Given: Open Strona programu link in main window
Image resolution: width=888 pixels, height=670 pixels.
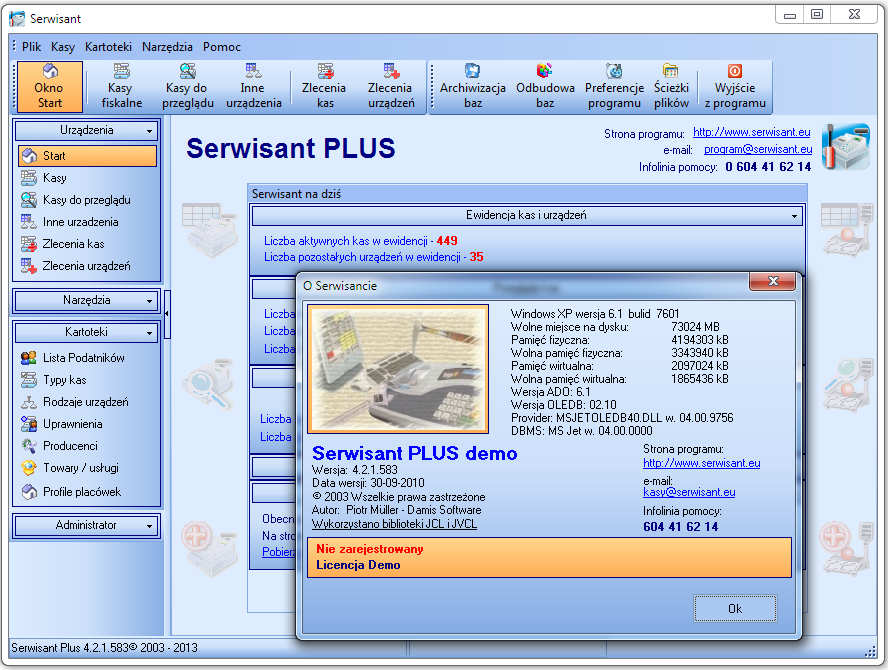Looking at the screenshot, I should [x=752, y=132].
